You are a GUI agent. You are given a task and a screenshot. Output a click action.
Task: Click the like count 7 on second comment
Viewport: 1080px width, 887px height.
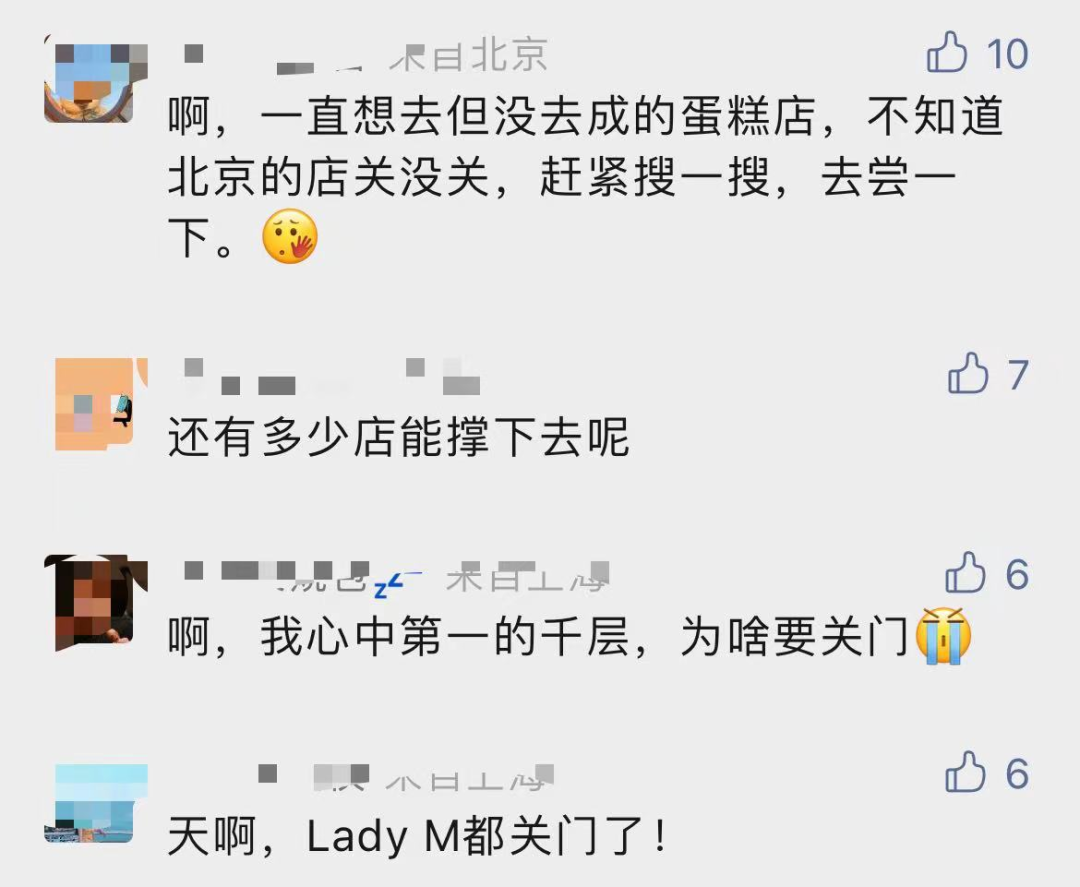1019,375
